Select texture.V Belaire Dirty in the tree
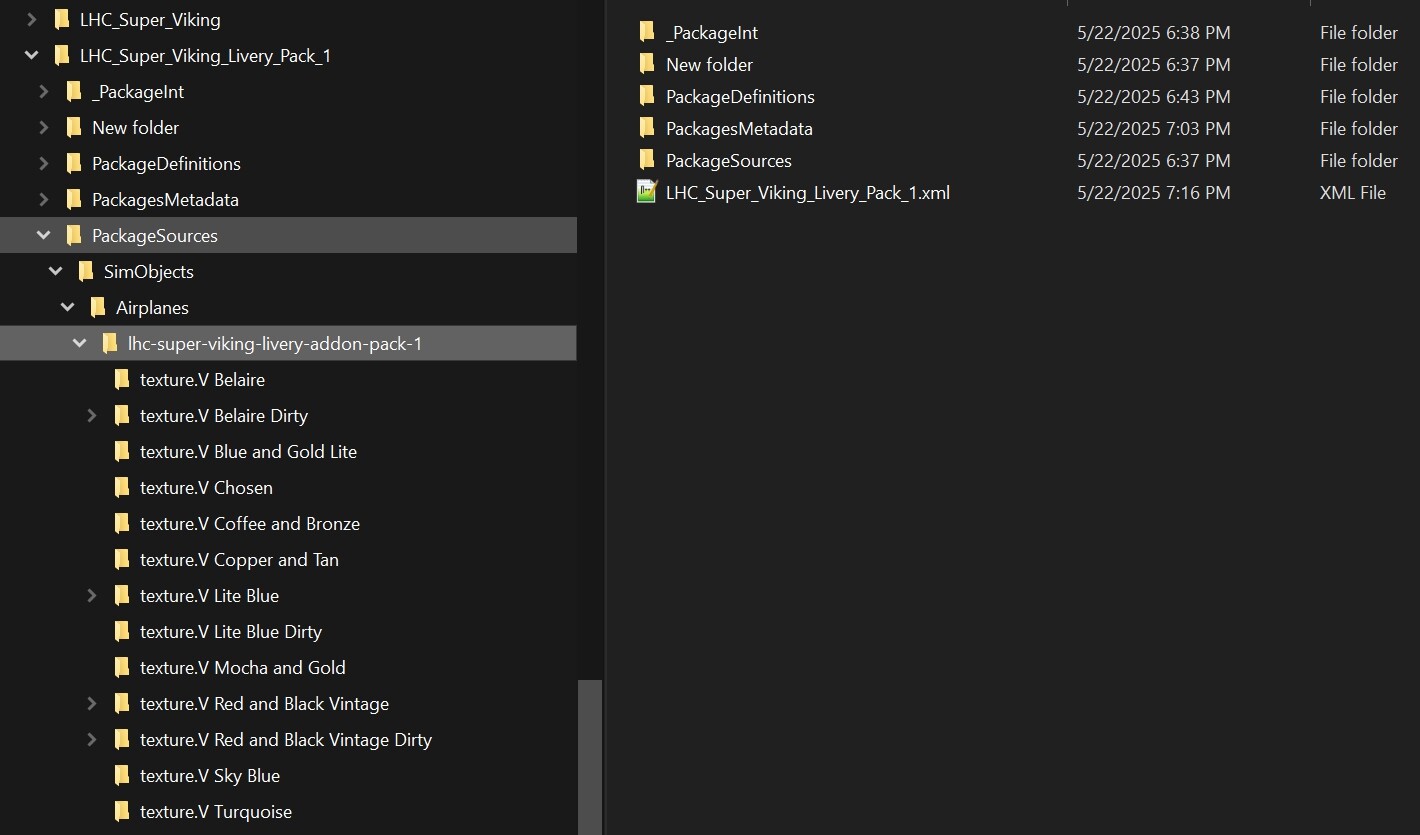The height and width of the screenshot is (835, 1420). pyautogui.click(x=224, y=416)
